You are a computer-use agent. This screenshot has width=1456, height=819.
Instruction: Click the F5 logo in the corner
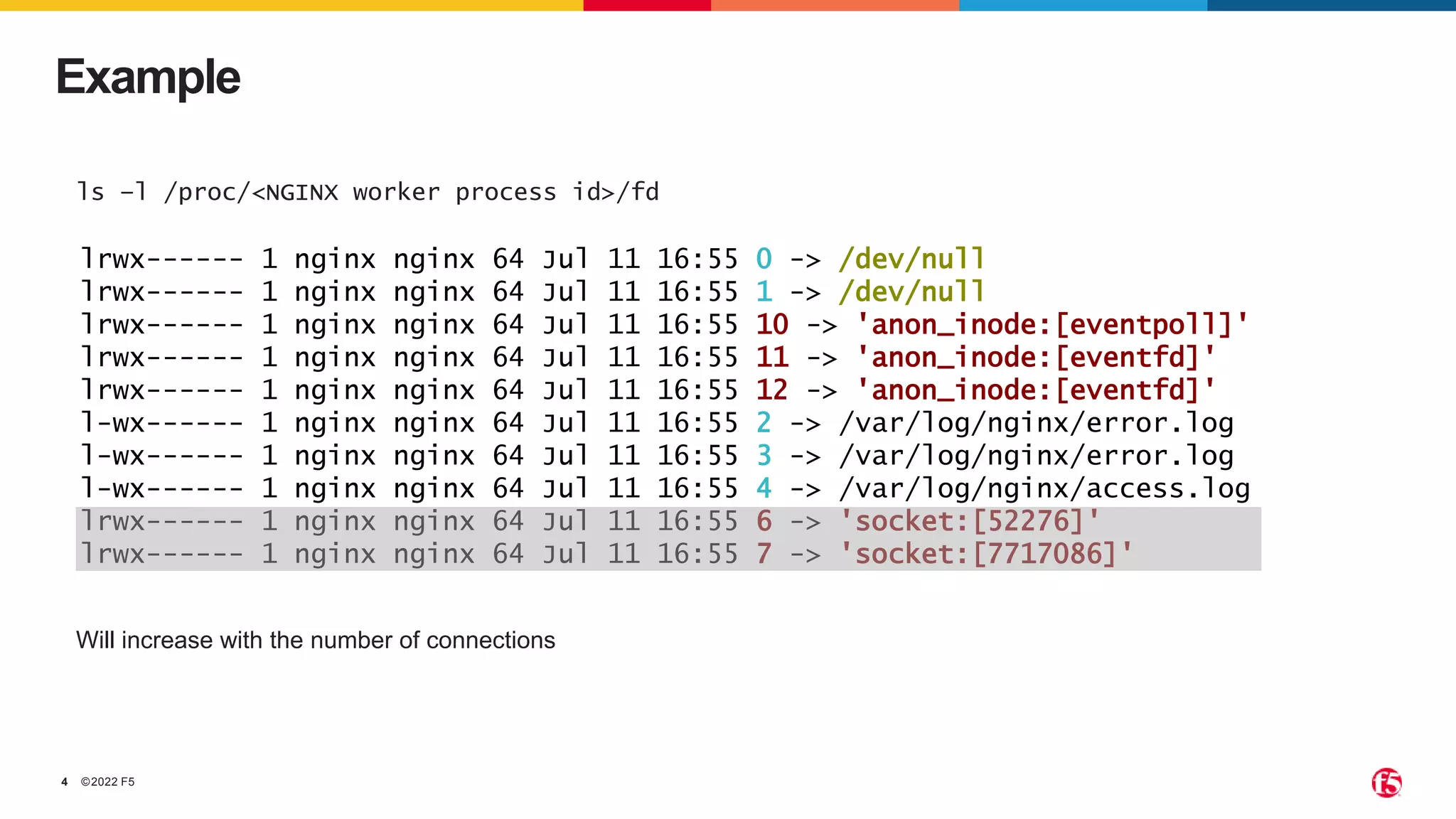coord(1386,783)
